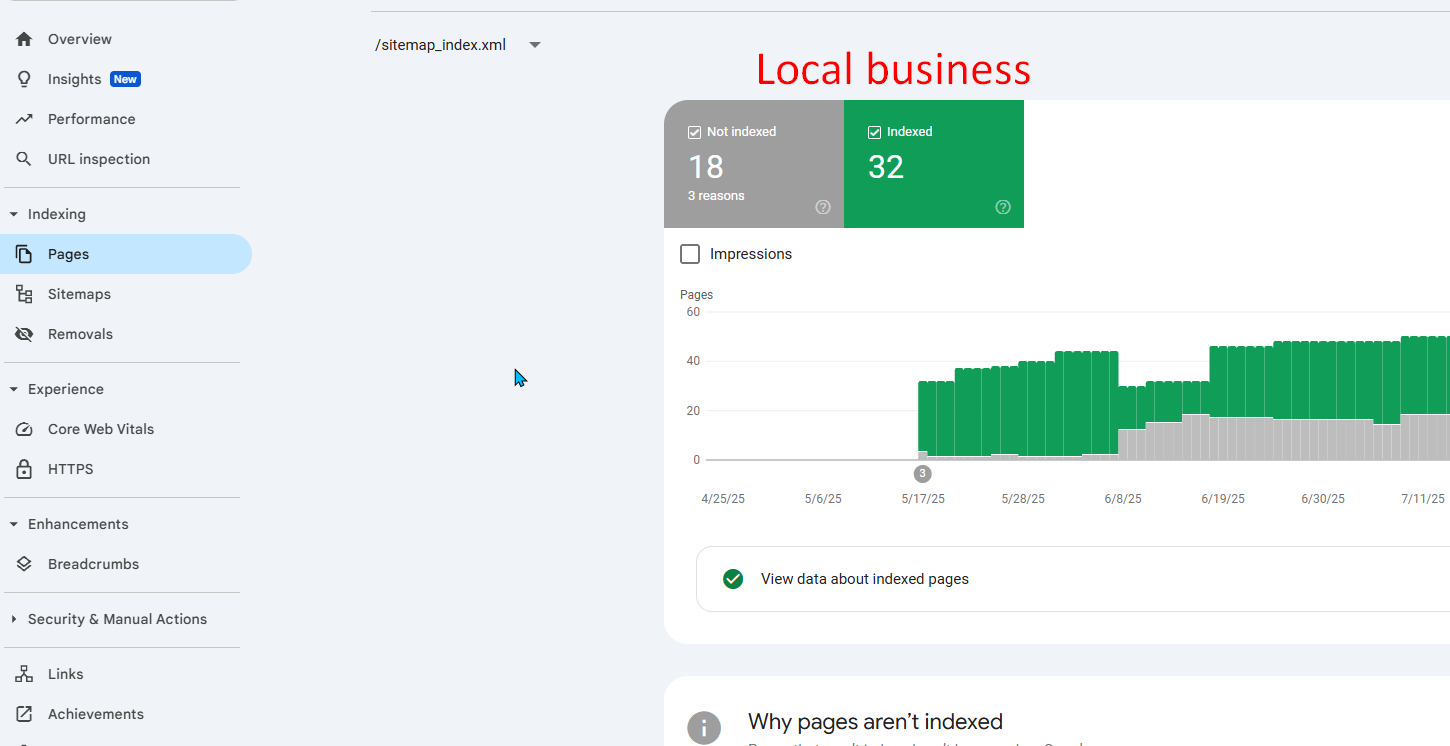Click the Links network icon
Screen dimensions: 1450x746
tap(24, 674)
